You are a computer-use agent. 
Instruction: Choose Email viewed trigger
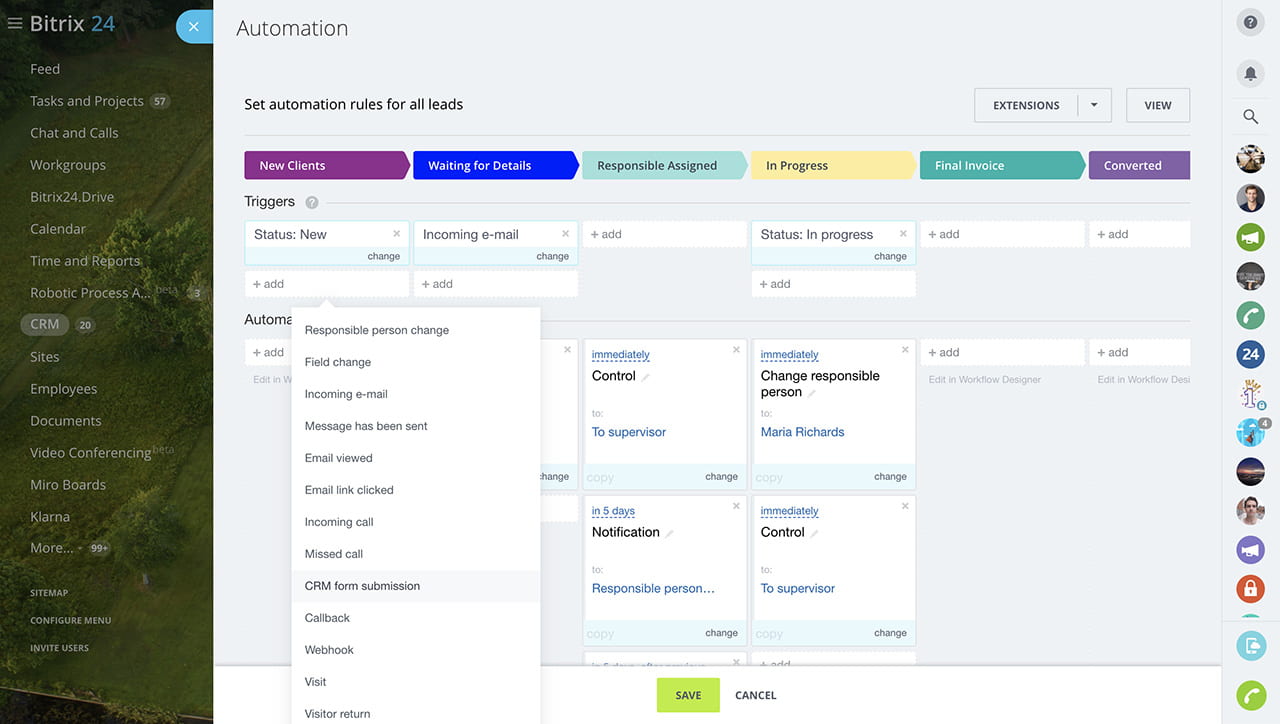416,458
